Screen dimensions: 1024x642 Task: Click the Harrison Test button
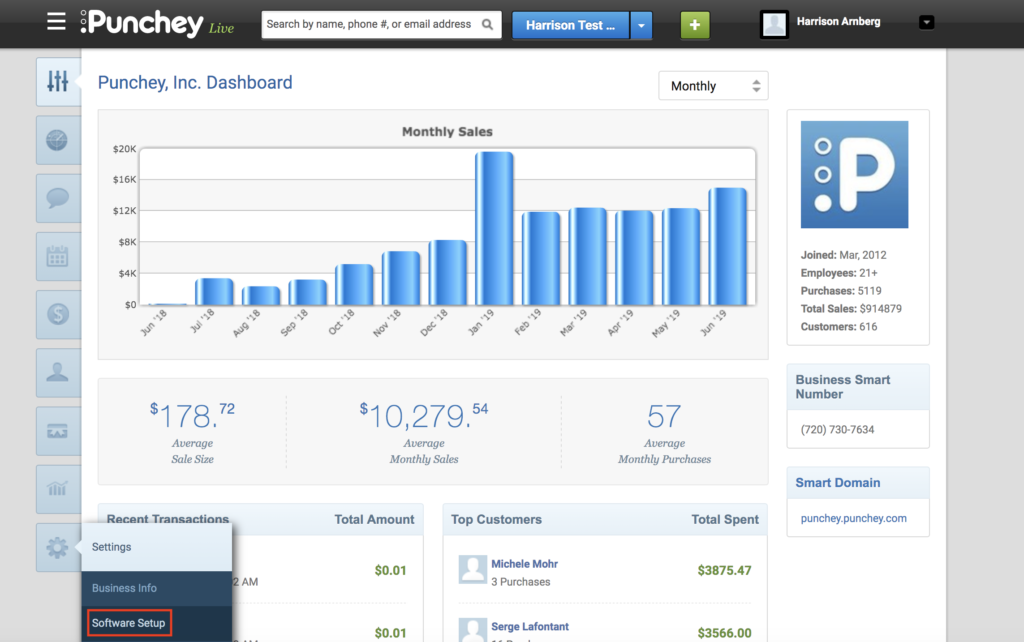[x=571, y=25]
